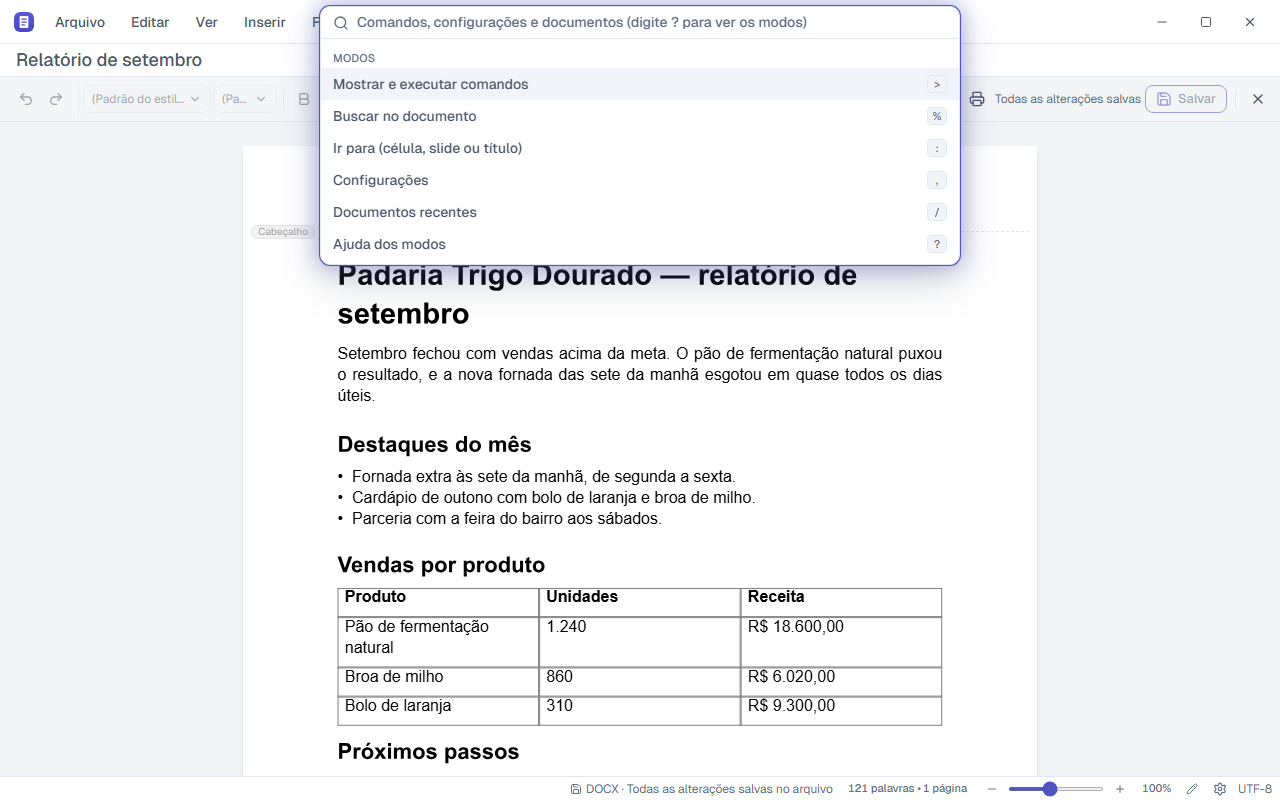
Task: Open the font dropdown labeled (Pa…
Action: pos(245,99)
